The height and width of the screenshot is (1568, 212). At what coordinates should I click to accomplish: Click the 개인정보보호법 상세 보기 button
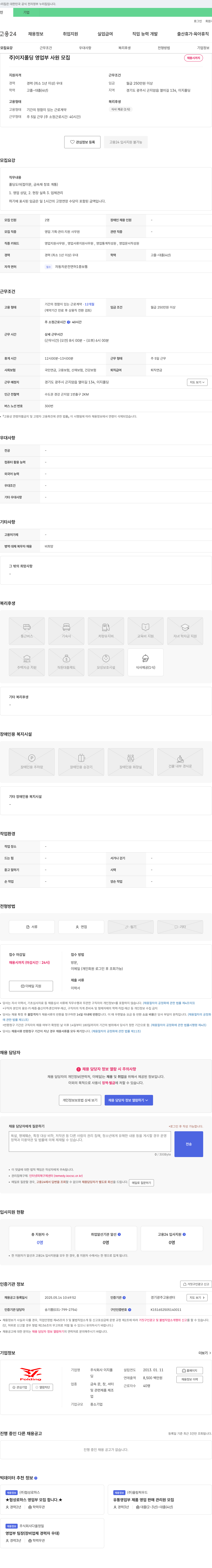[x=80, y=1100]
